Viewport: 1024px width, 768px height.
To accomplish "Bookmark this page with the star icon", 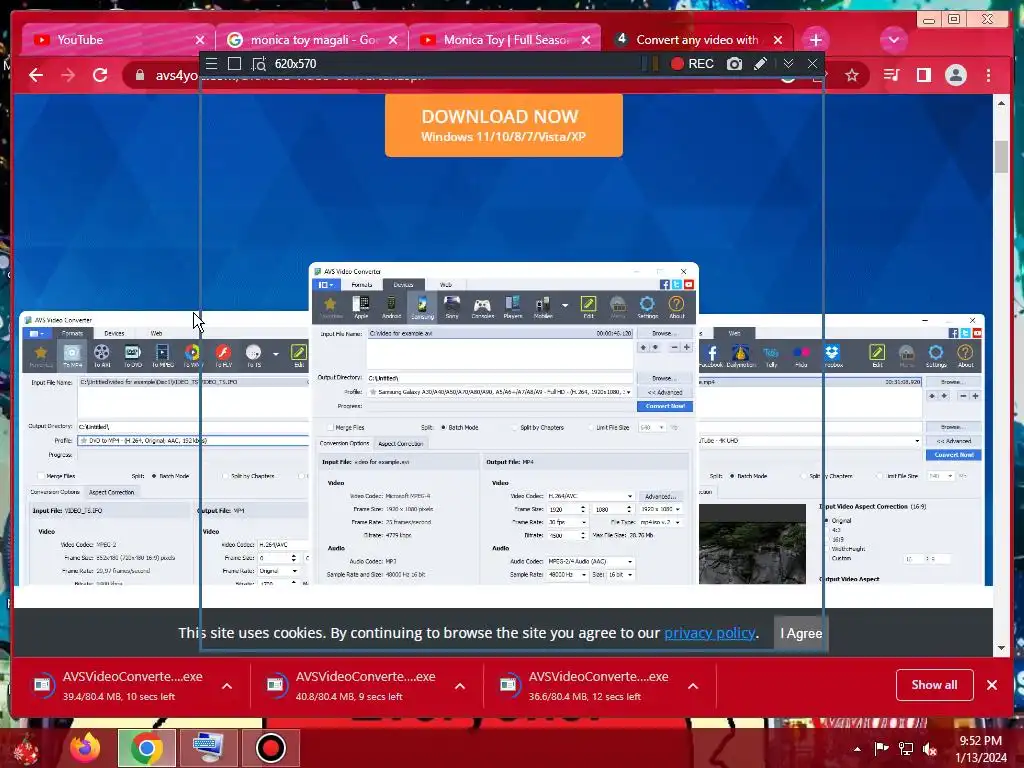I will tap(852, 75).
